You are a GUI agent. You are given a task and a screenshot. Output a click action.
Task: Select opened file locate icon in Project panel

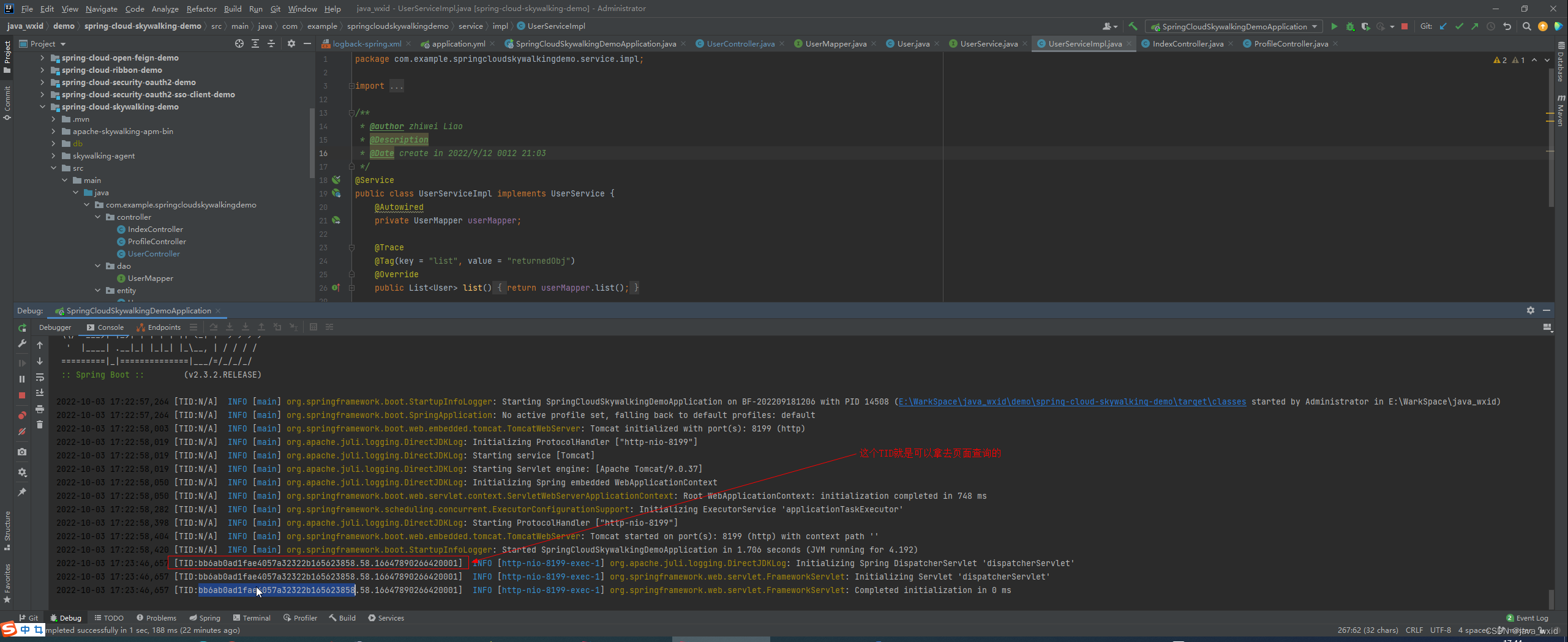tap(239, 43)
